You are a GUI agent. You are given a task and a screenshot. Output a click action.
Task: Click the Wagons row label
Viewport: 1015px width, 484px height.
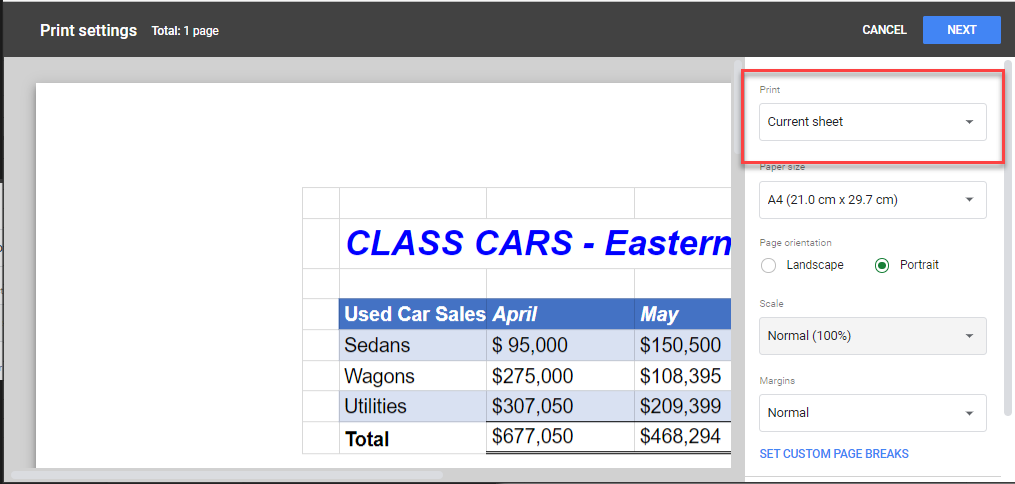379,376
